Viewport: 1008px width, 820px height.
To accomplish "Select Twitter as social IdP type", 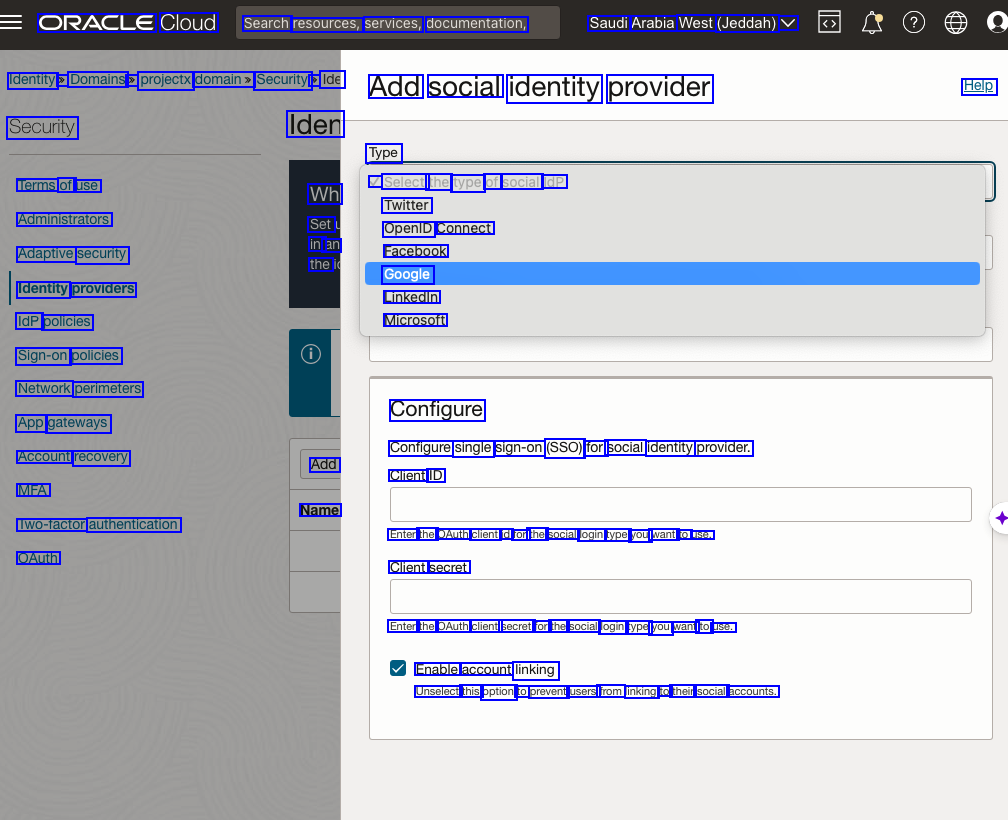I will 406,205.
